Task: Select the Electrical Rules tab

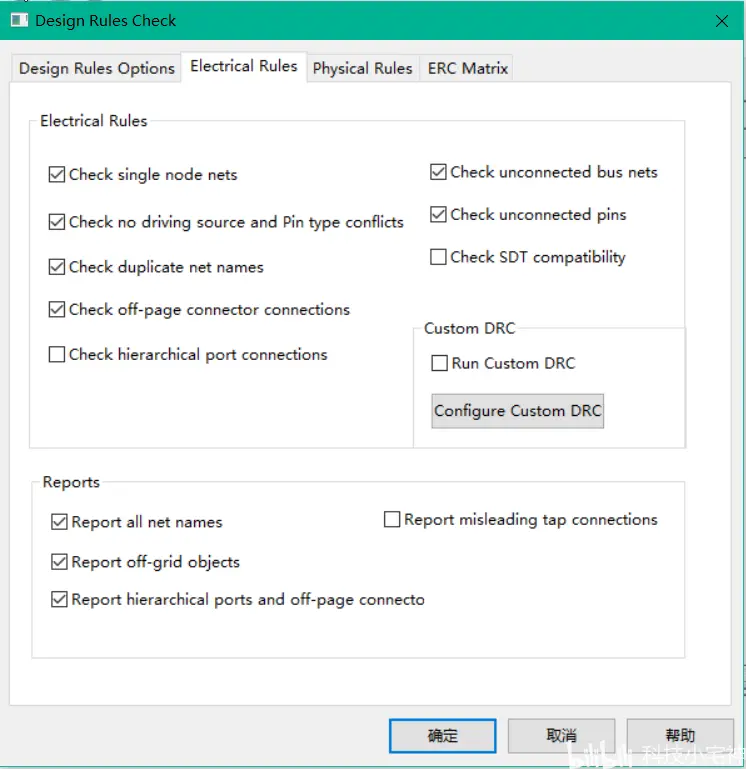Action: 244,66
